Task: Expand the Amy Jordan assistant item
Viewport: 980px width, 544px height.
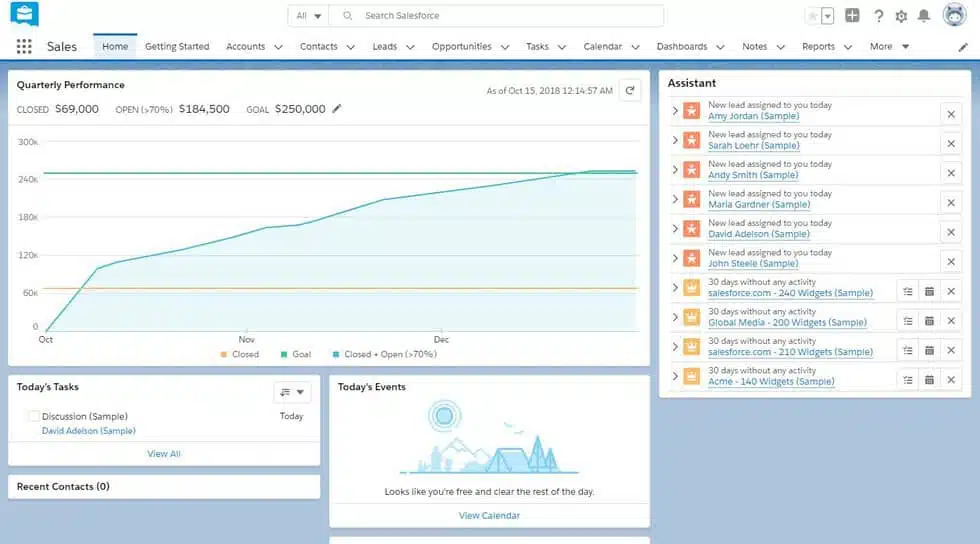Action: tap(675, 111)
